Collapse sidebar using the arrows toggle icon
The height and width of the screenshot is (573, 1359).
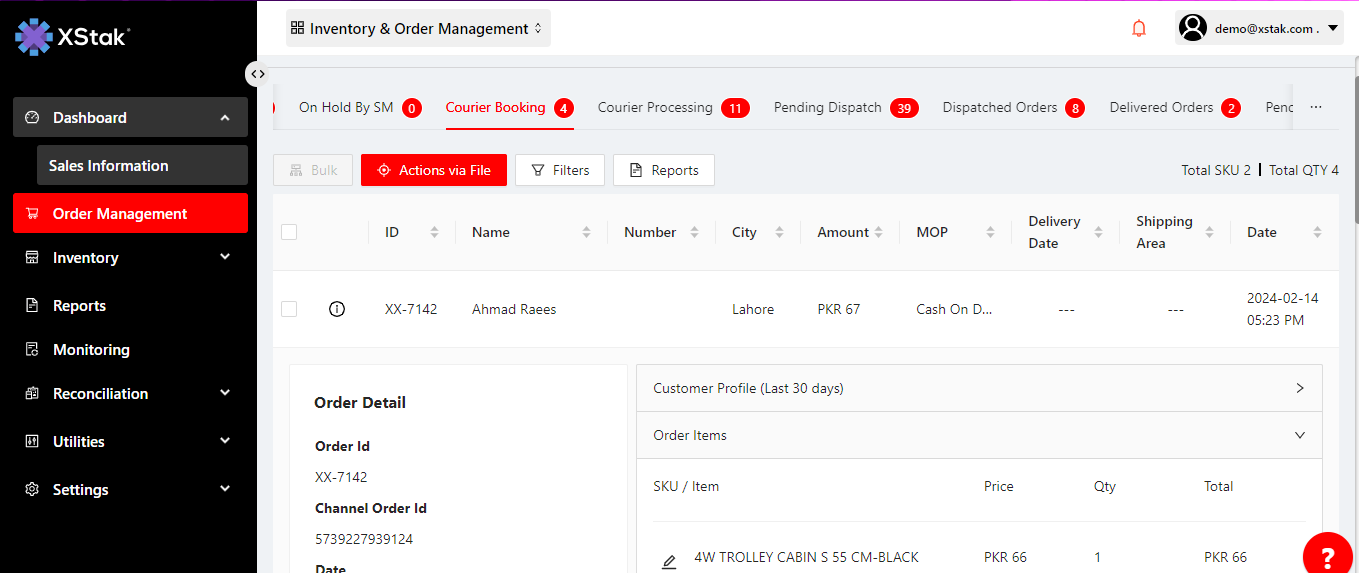[258, 74]
